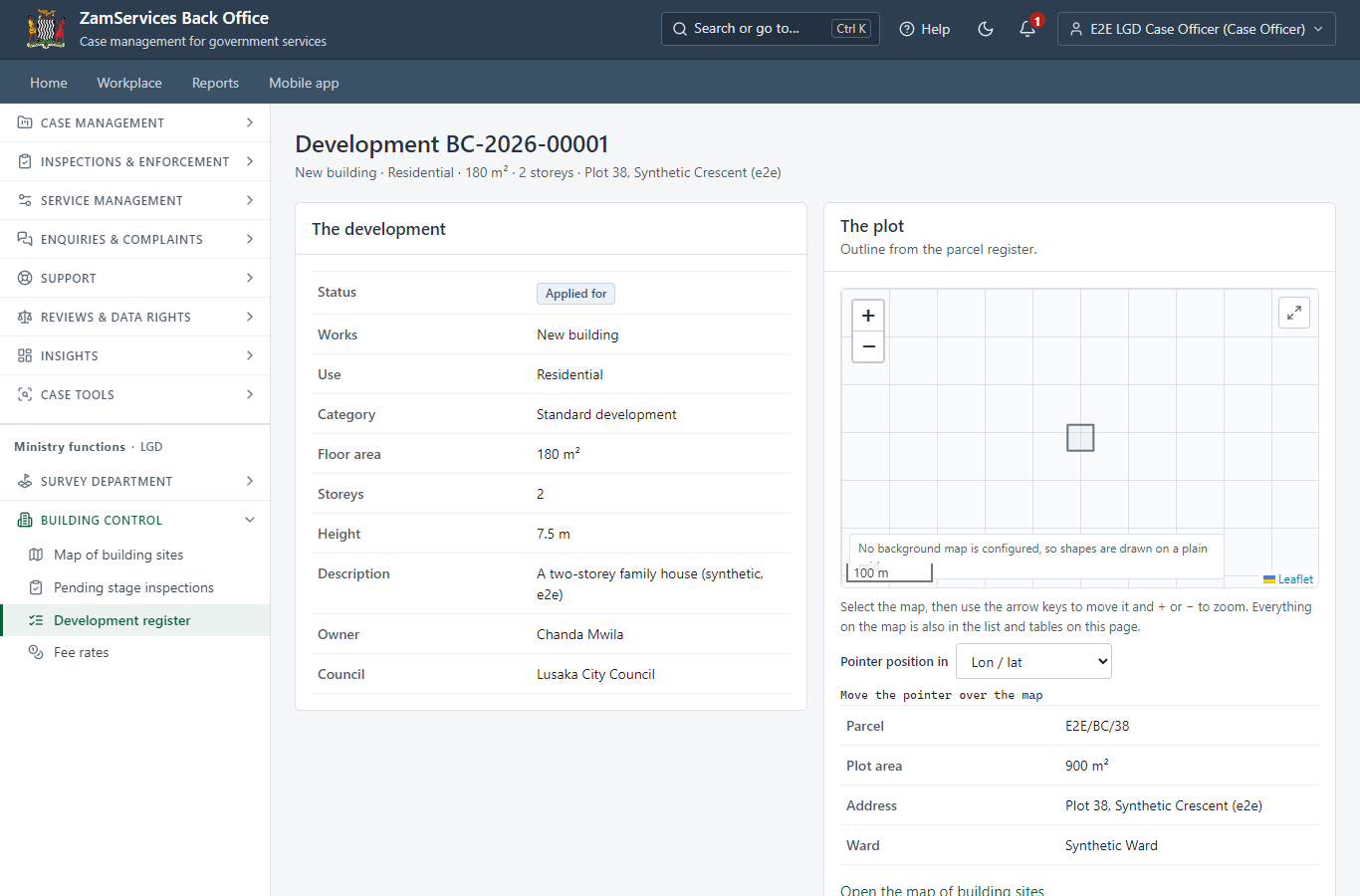The image size is (1360, 896).
Task: Click the owner name Chanda Mwila
Action: [x=579, y=634]
